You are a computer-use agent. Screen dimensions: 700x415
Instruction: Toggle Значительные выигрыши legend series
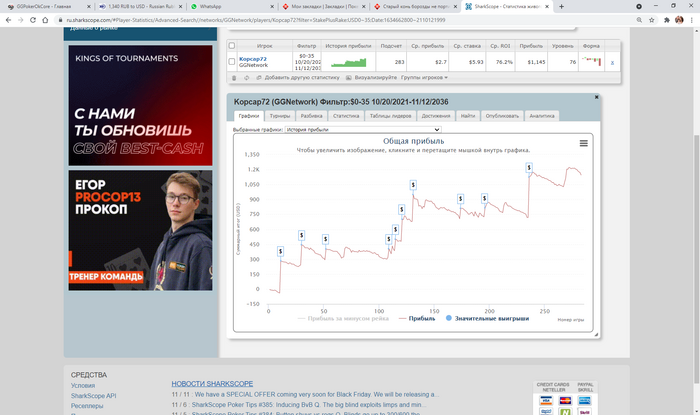pos(488,319)
